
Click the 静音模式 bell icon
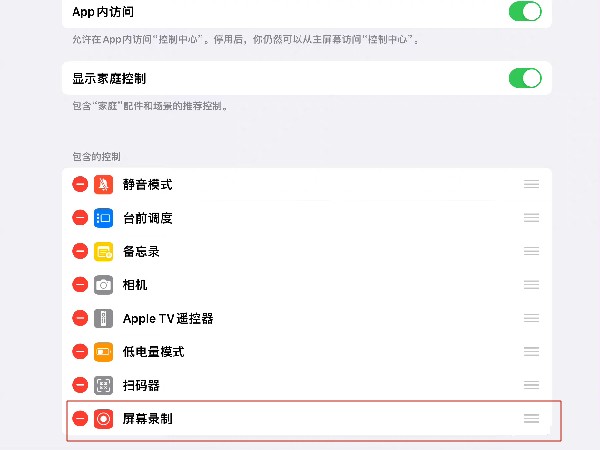[x=103, y=184]
